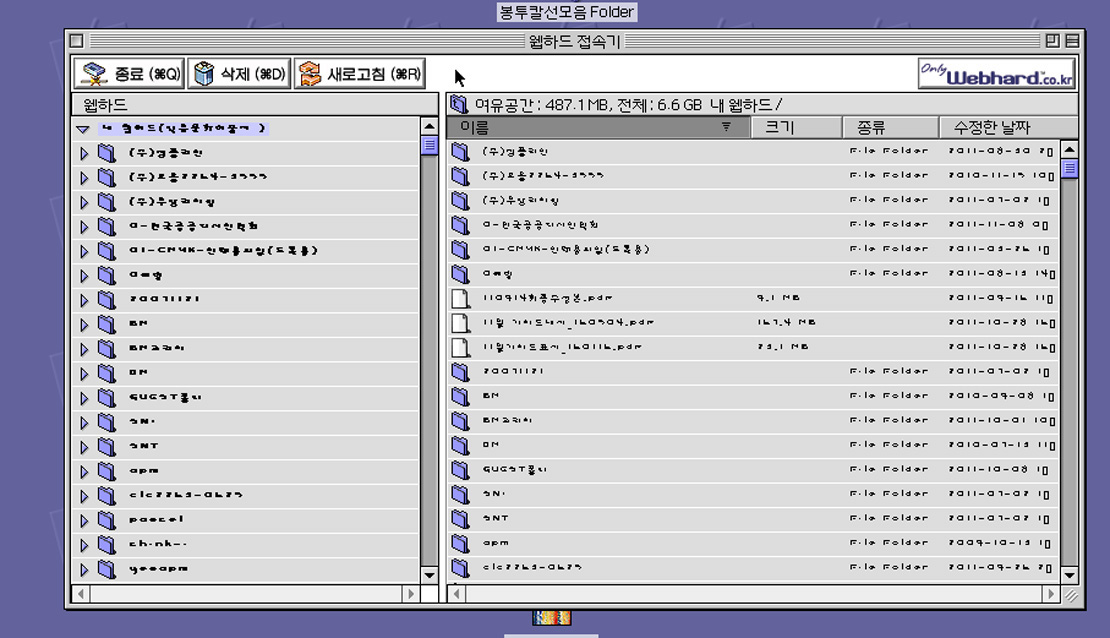Click the webhard icon beside 여유공간 text

(x=458, y=104)
